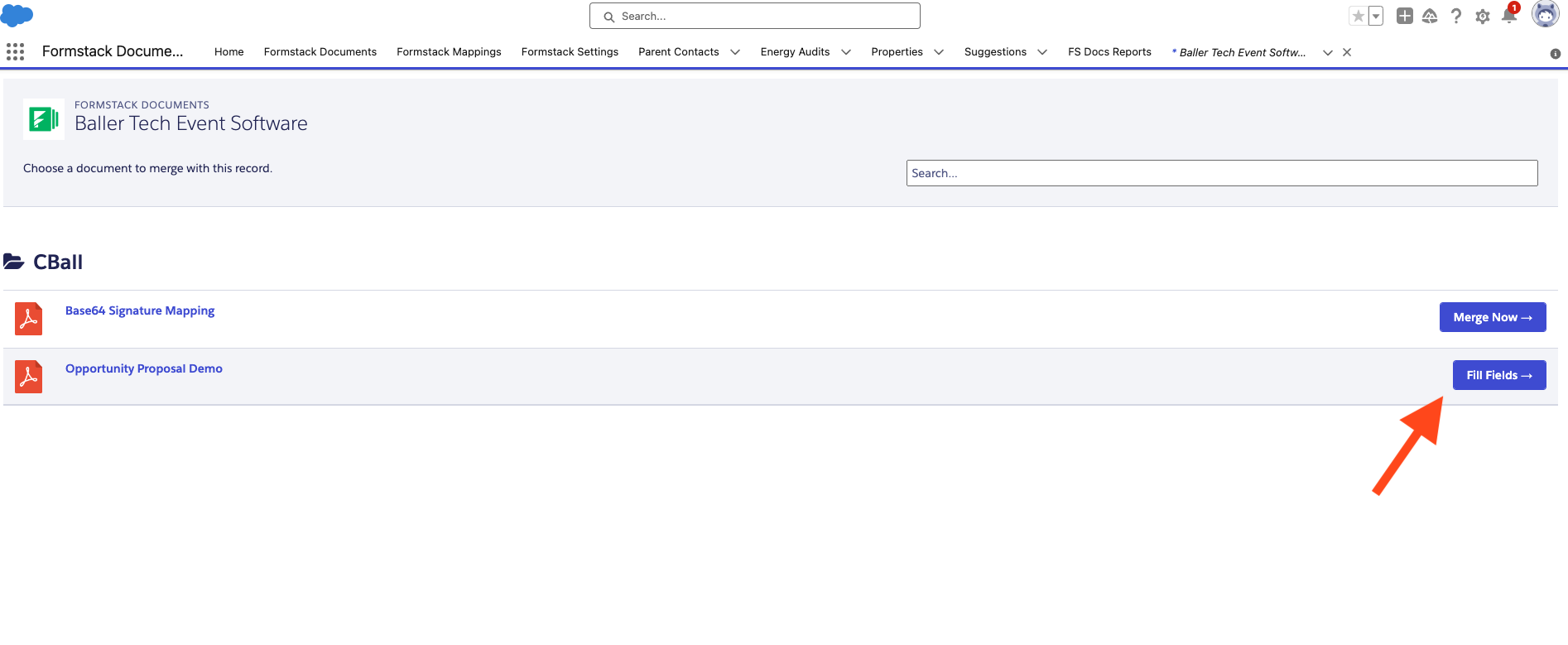Open the Base64 Signature Mapping link
1568x645 pixels.
pyautogui.click(x=140, y=310)
